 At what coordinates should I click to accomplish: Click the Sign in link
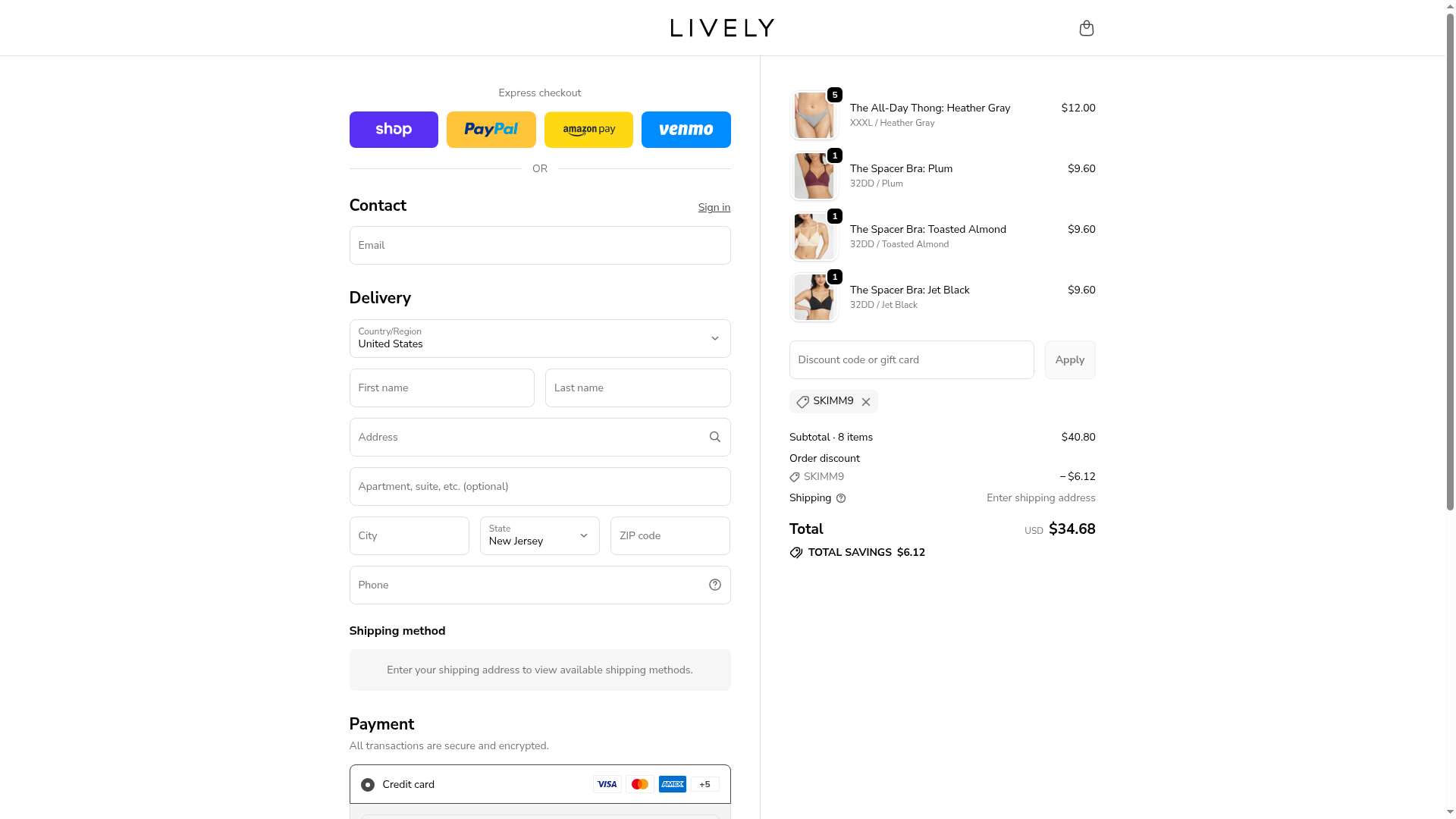click(714, 207)
